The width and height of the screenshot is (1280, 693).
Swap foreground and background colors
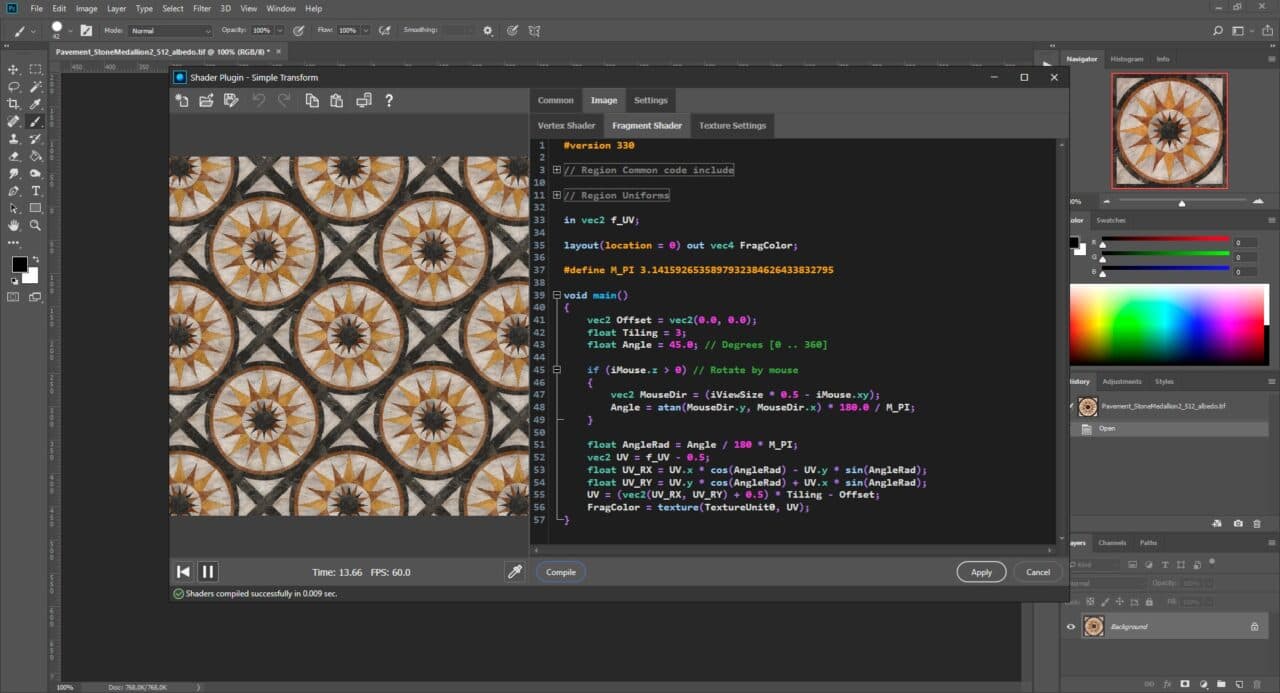coord(35,257)
